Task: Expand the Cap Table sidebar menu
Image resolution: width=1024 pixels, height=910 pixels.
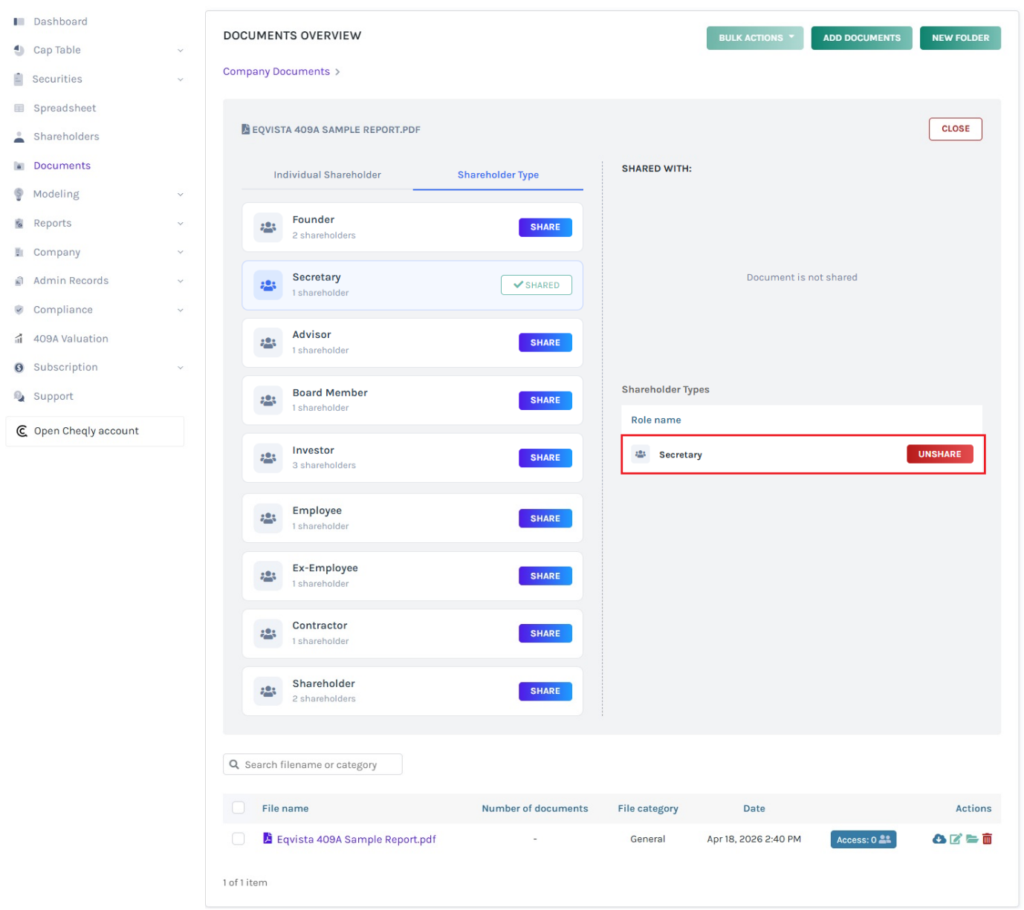Action: 180,50
